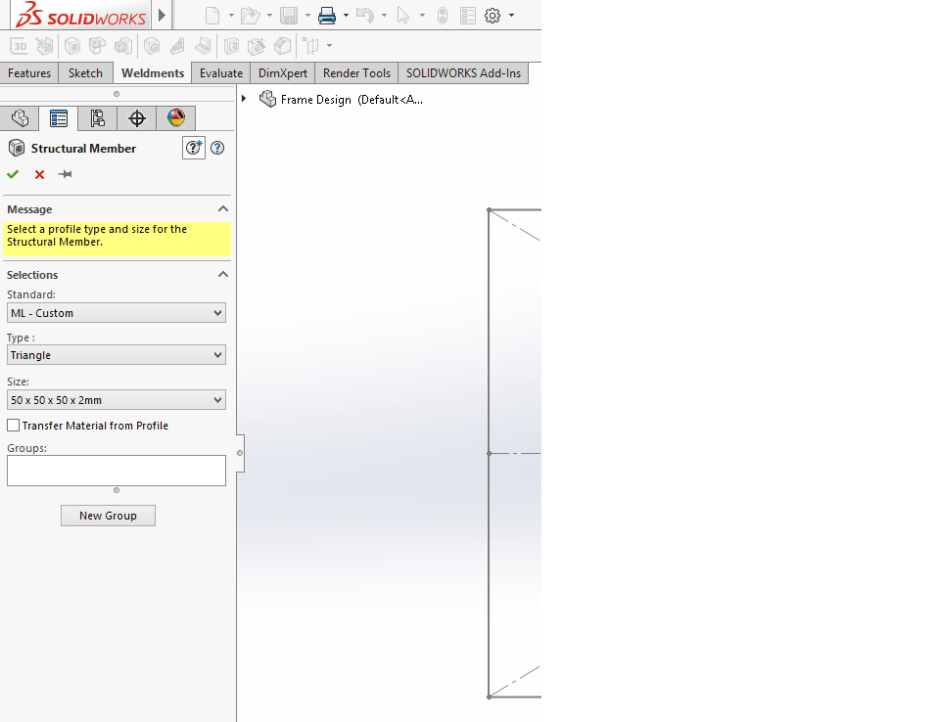
Task: Click inside the Groups selection box
Action: coord(116,470)
